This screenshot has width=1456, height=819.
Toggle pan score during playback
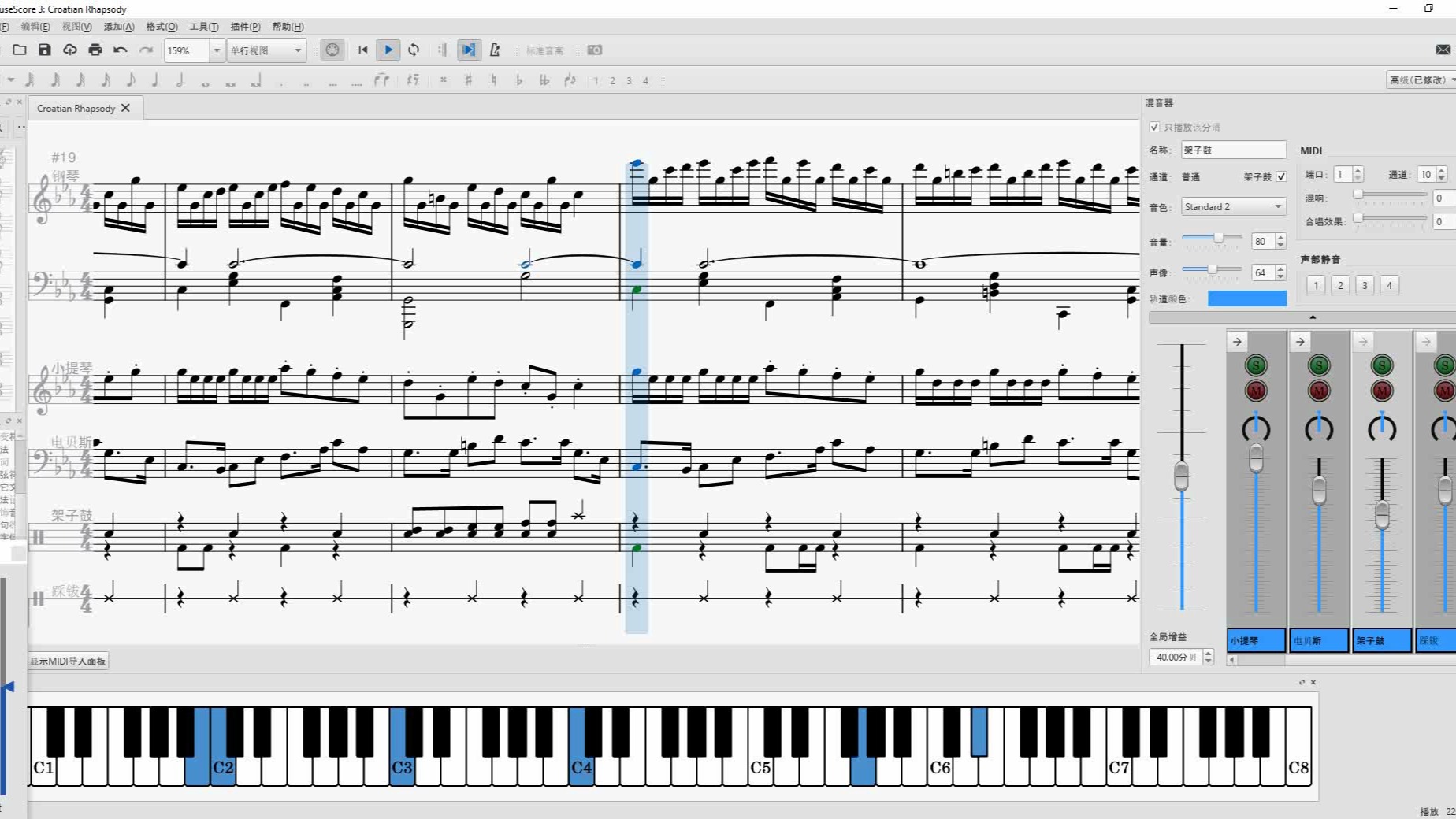click(469, 50)
